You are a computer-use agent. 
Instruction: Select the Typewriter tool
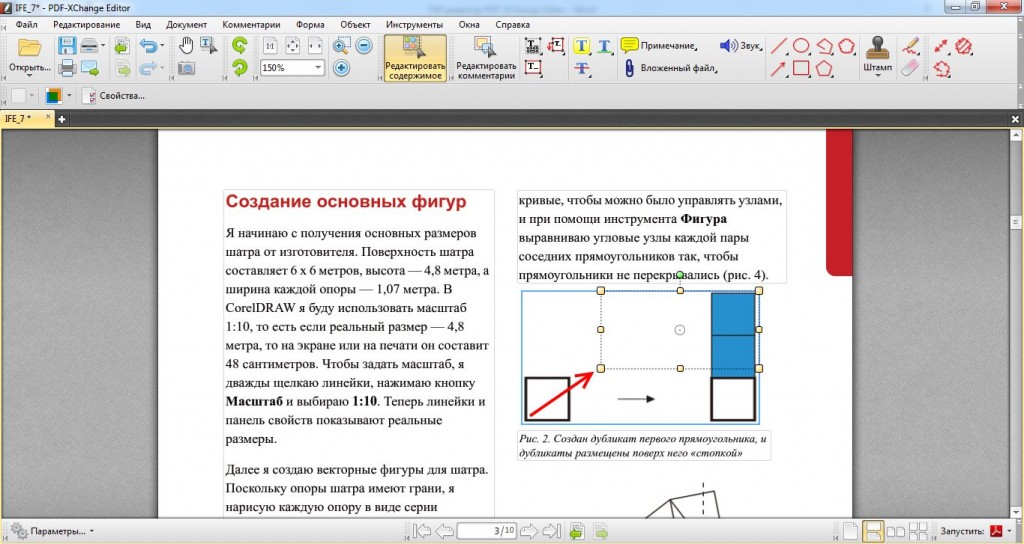pos(534,46)
